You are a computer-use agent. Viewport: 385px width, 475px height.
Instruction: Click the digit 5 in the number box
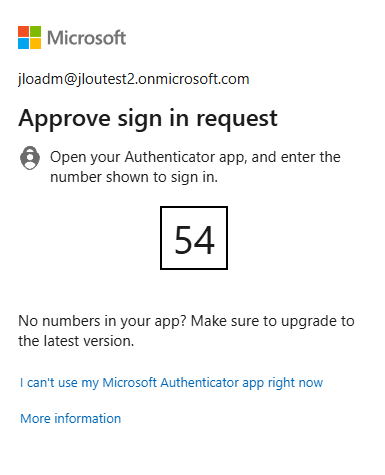click(x=183, y=240)
